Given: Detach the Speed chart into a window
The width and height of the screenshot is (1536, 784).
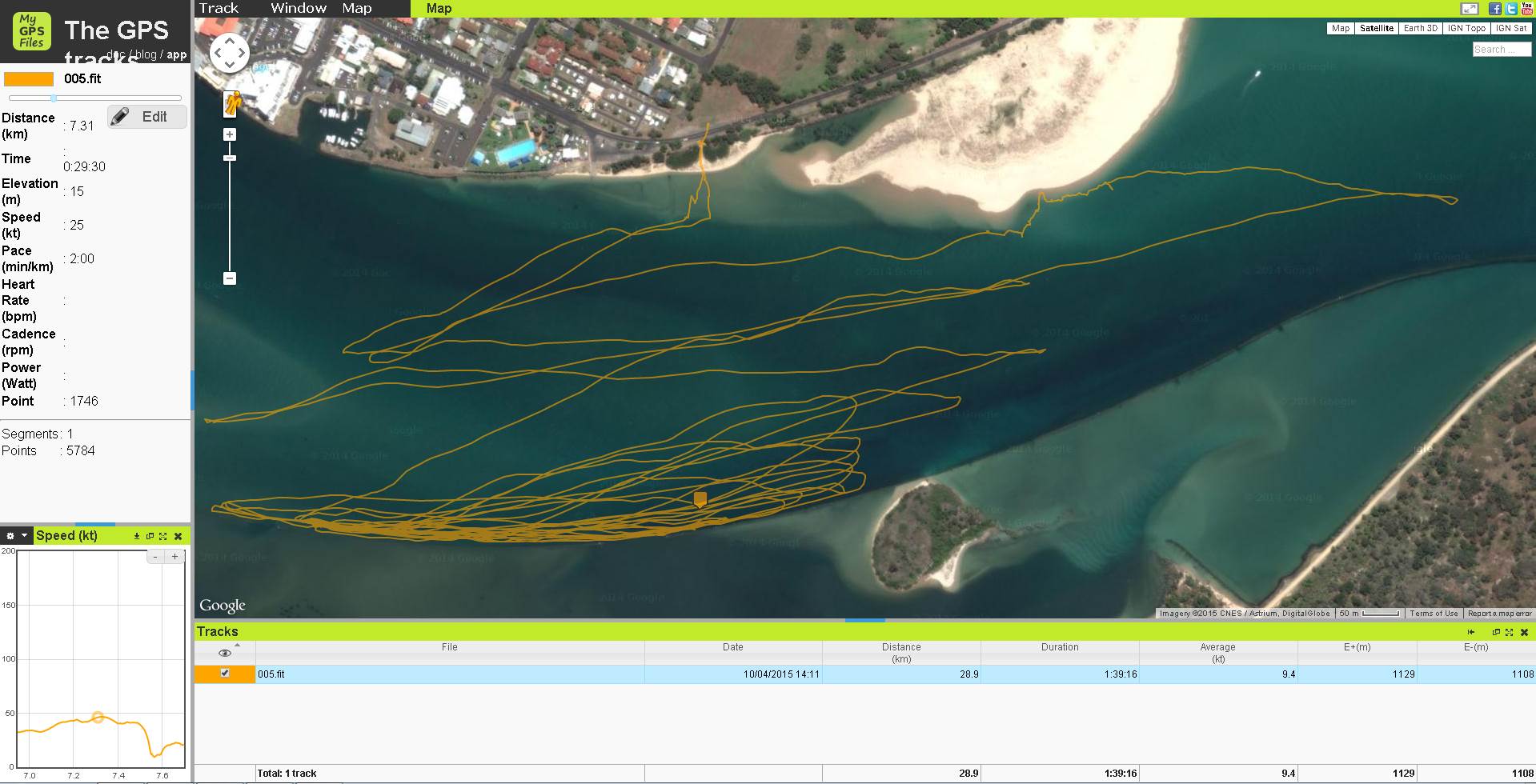Looking at the screenshot, I should pos(150,536).
